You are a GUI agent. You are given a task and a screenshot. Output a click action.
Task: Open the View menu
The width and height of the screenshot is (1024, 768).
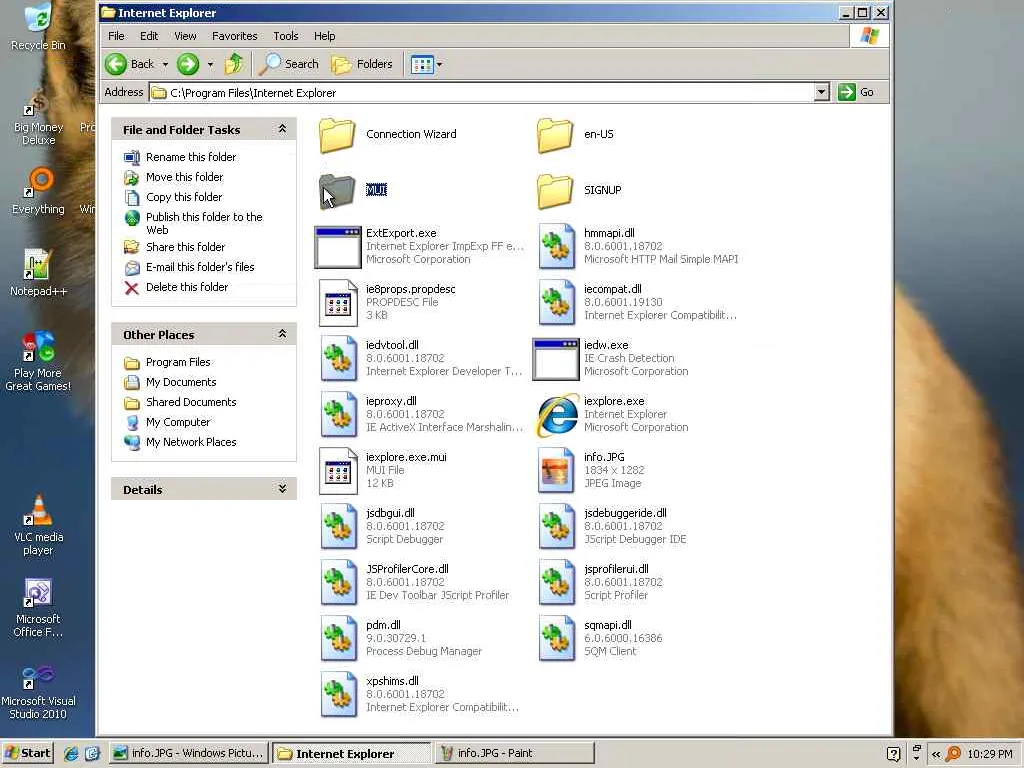pos(185,36)
